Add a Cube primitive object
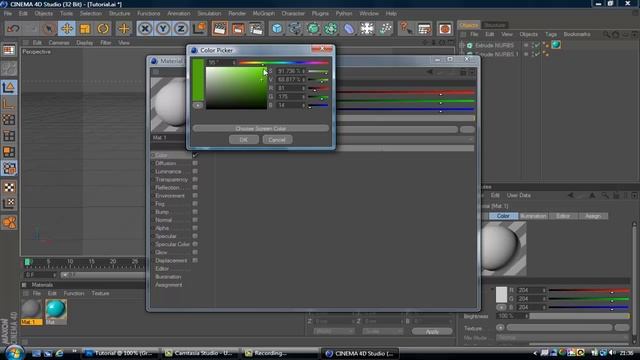Viewport: 640px width, 360px height. tap(277, 29)
